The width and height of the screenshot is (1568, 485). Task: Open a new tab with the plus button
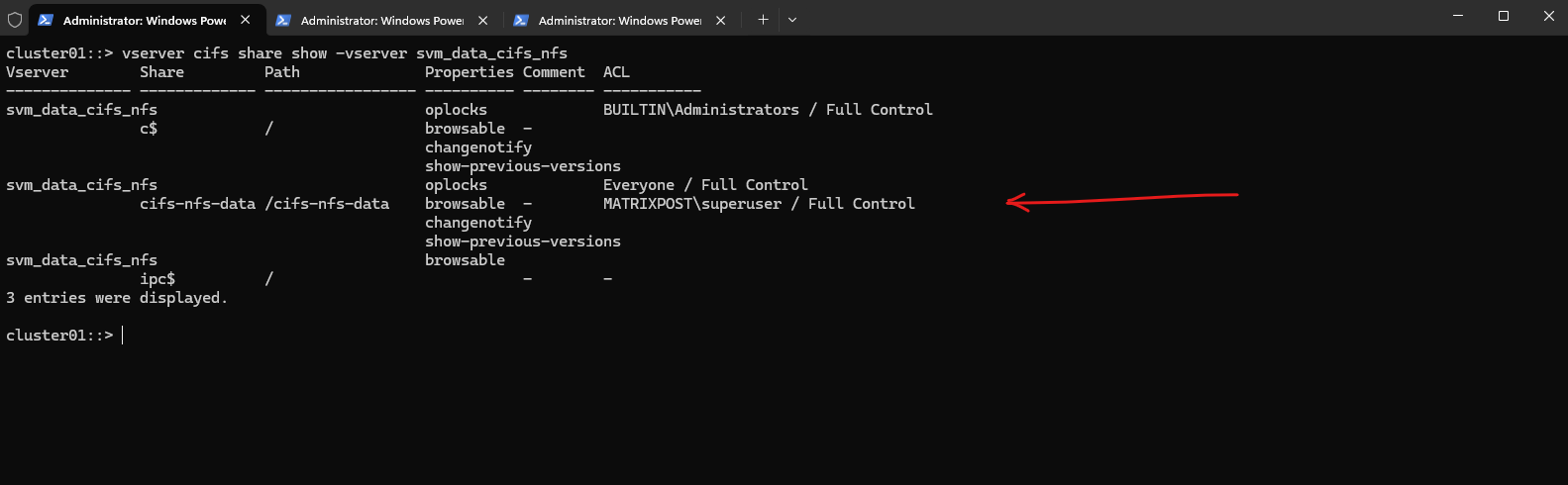point(763,20)
